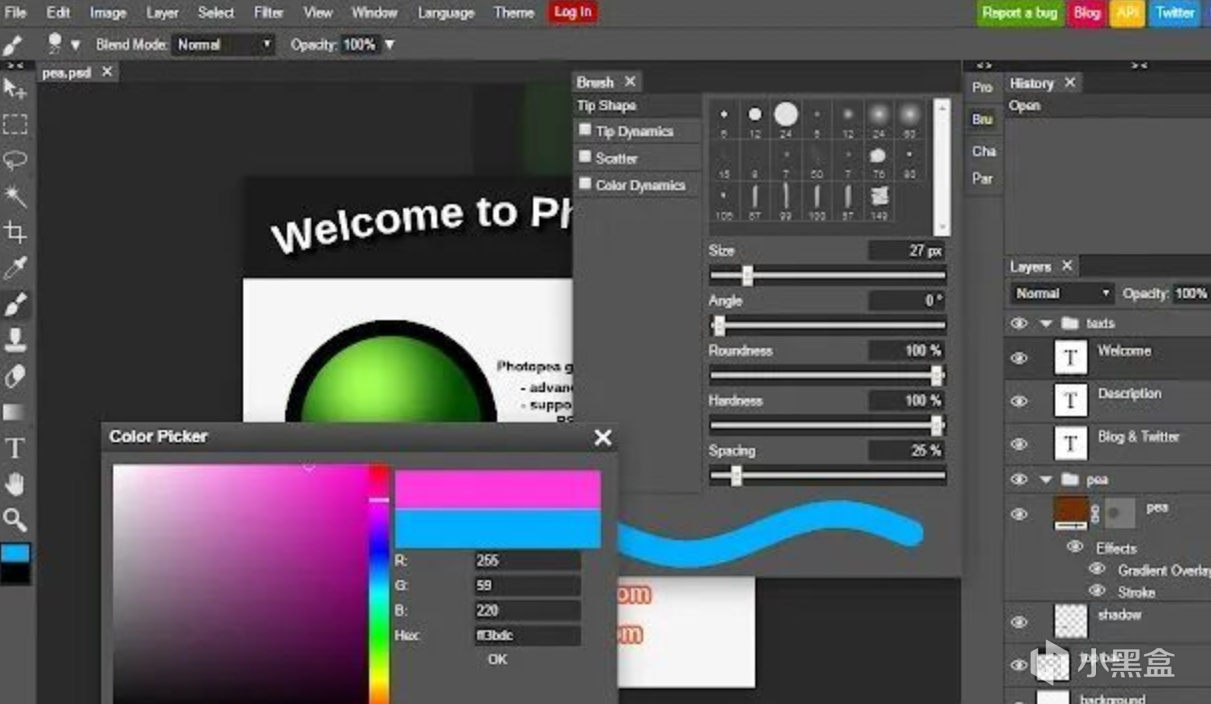
Task: Close the Color Picker dialog
Action: pyautogui.click(x=602, y=437)
